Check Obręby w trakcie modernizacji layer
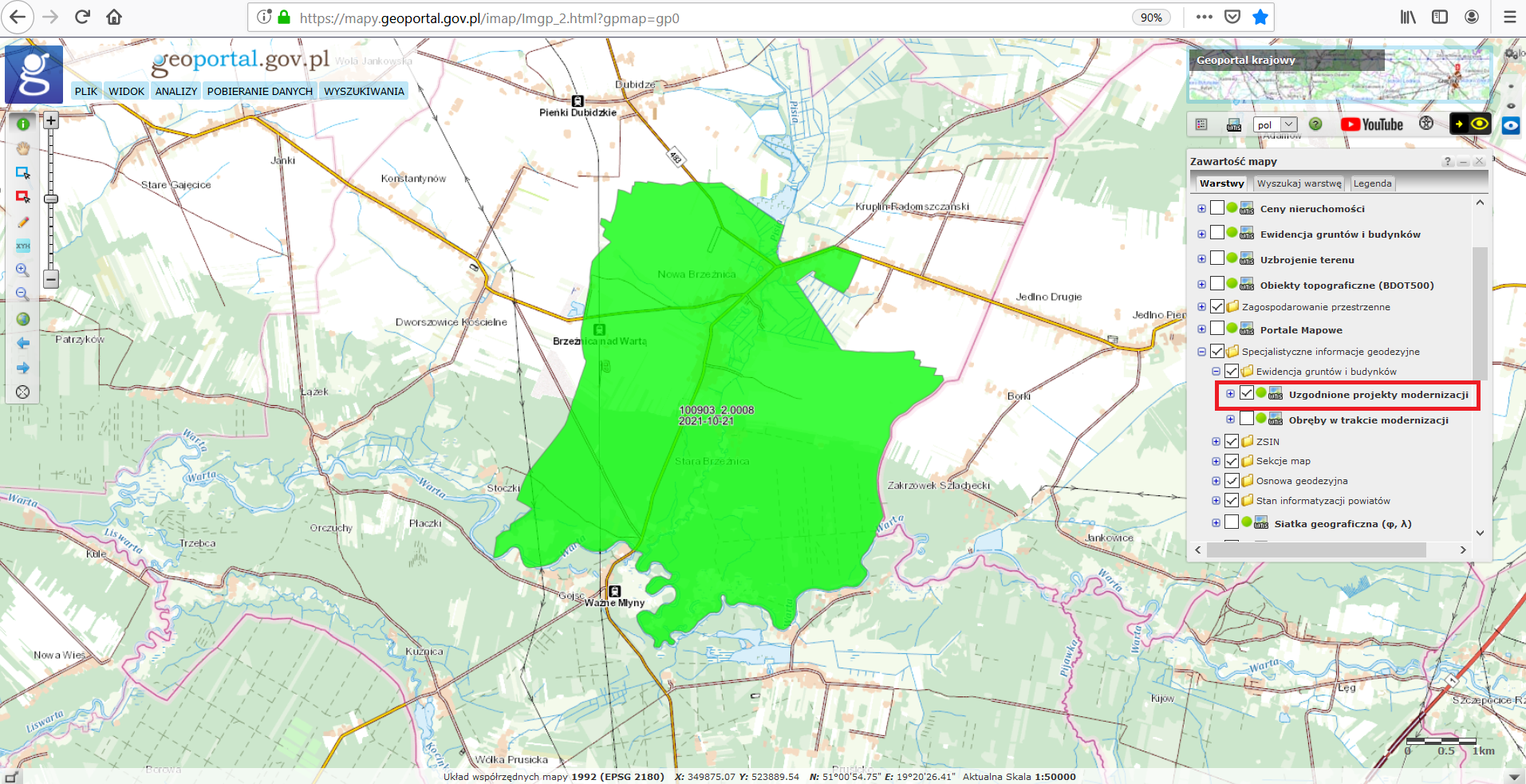The height and width of the screenshot is (784, 1526). pos(1247,419)
